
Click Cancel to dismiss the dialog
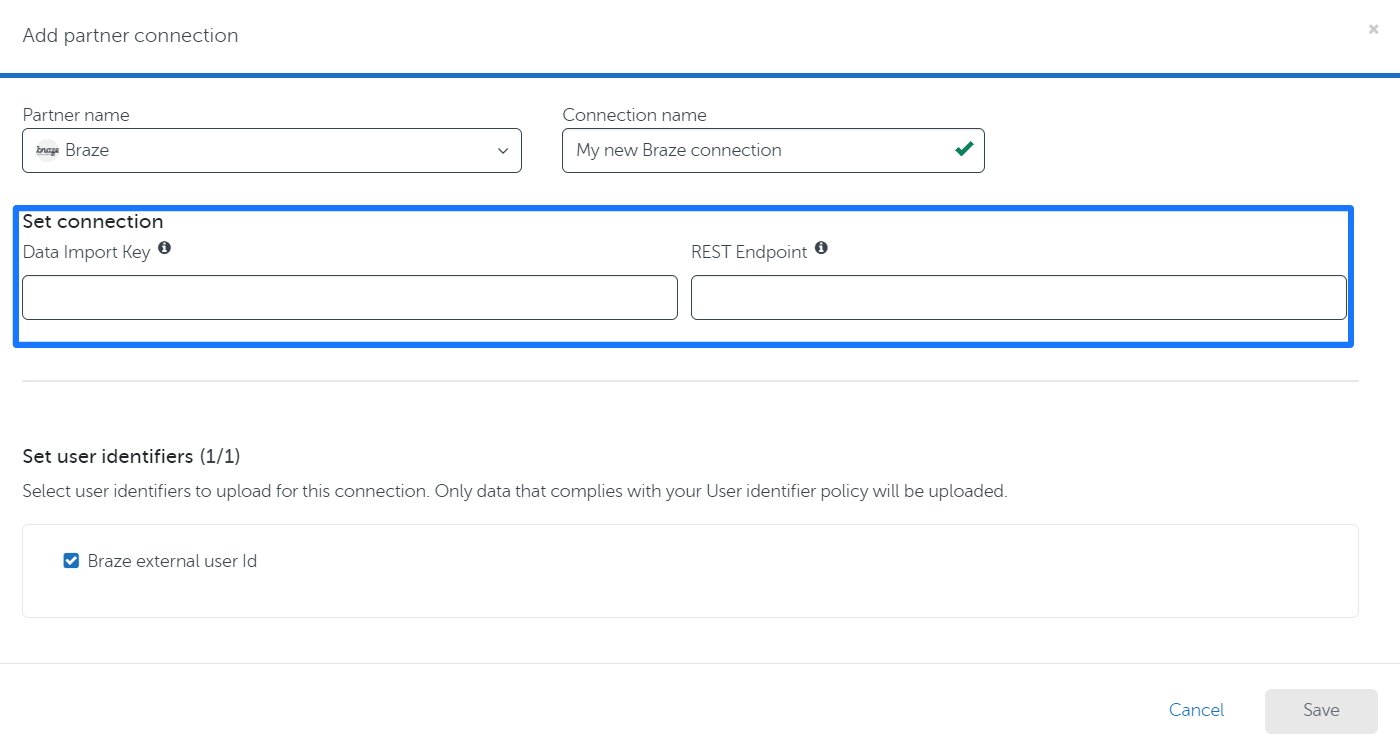(x=1196, y=710)
